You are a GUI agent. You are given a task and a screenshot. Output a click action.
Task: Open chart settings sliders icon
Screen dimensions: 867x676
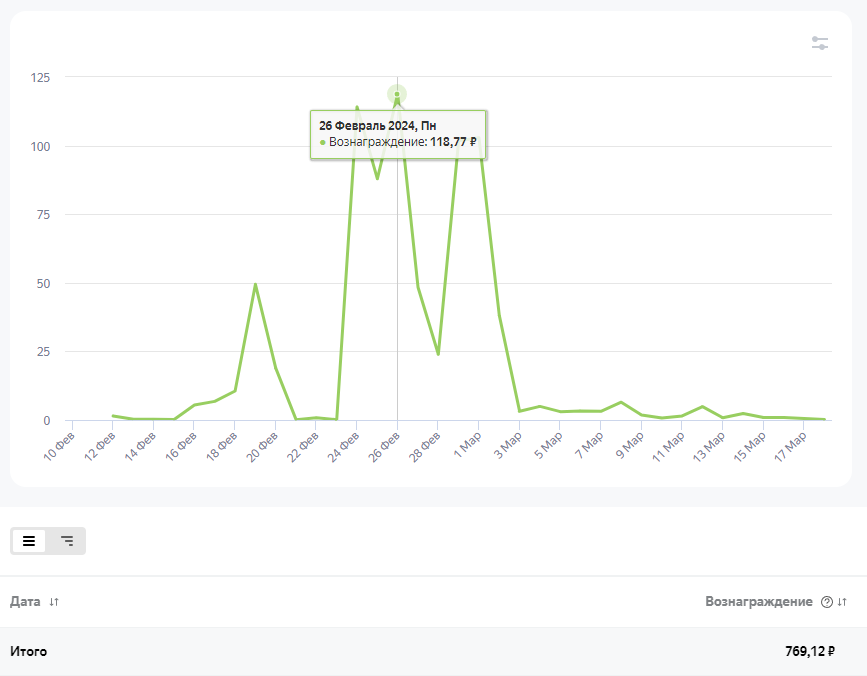pos(820,43)
